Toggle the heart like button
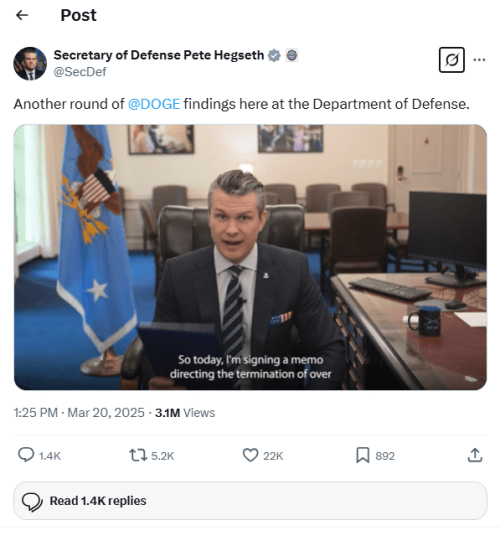The image size is (500, 551). pyautogui.click(x=251, y=455)
